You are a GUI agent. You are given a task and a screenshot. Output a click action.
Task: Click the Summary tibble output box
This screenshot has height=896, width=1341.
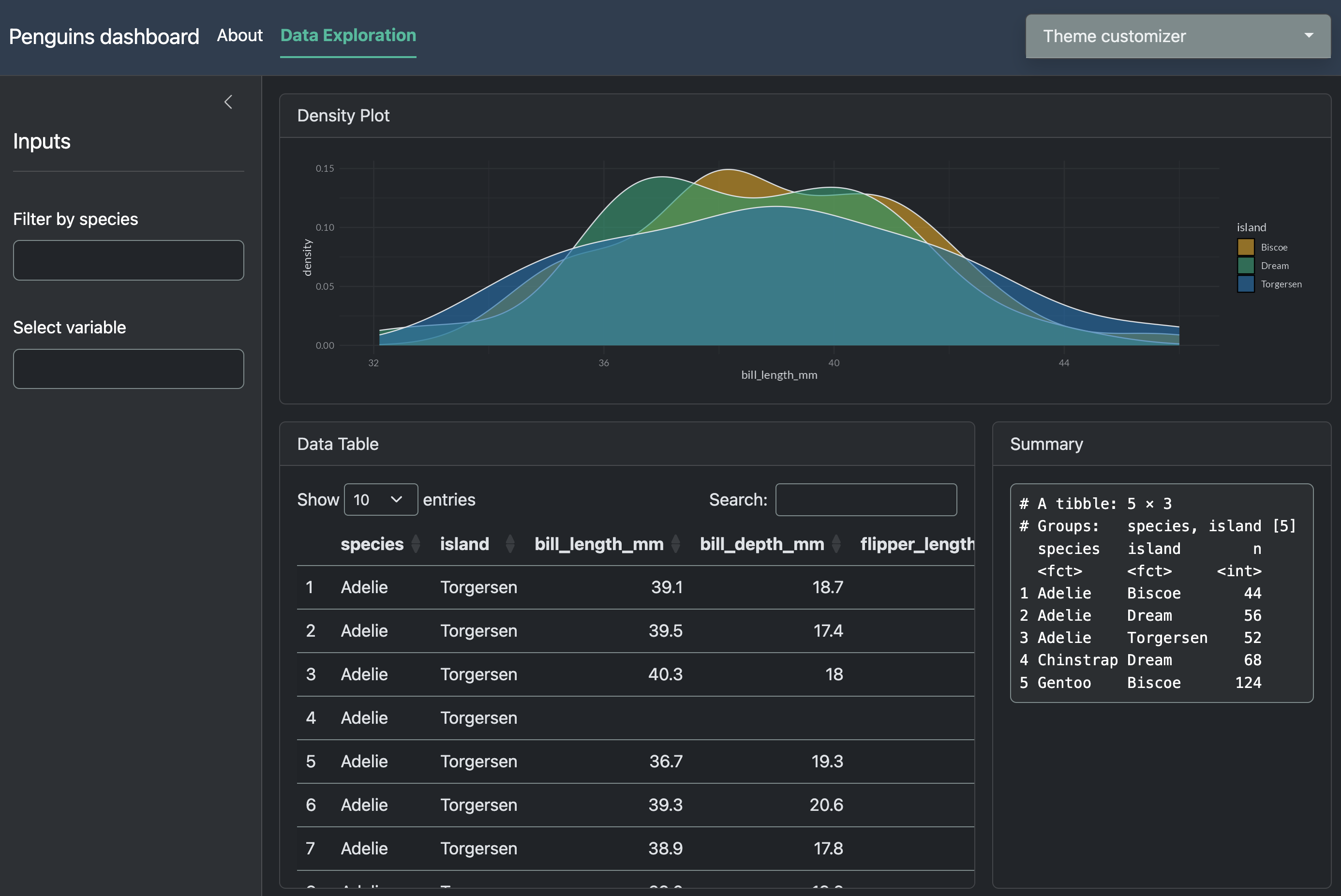pos(1161,593)
